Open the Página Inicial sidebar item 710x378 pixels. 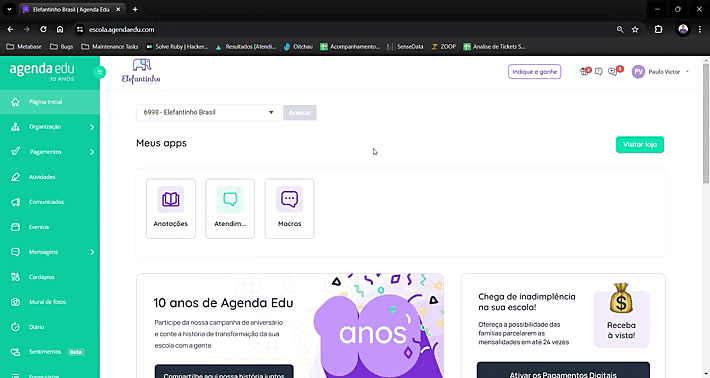click(50, 102)
